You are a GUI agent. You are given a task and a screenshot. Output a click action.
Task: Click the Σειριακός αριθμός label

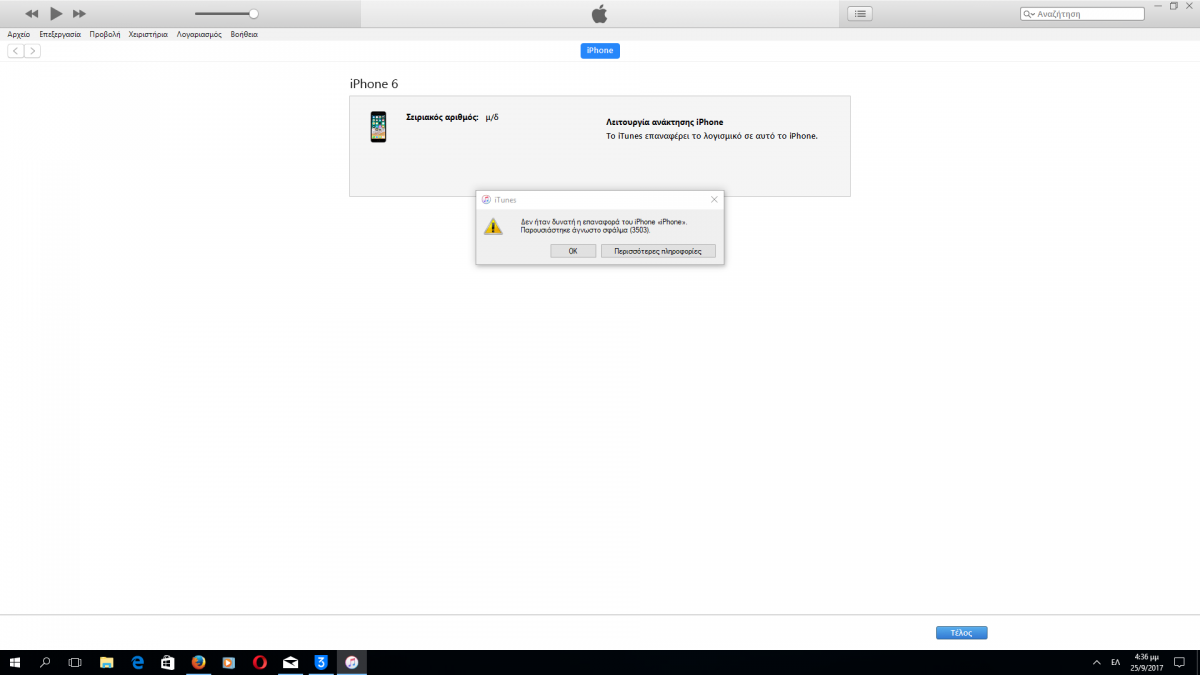(x=442, y=118)
